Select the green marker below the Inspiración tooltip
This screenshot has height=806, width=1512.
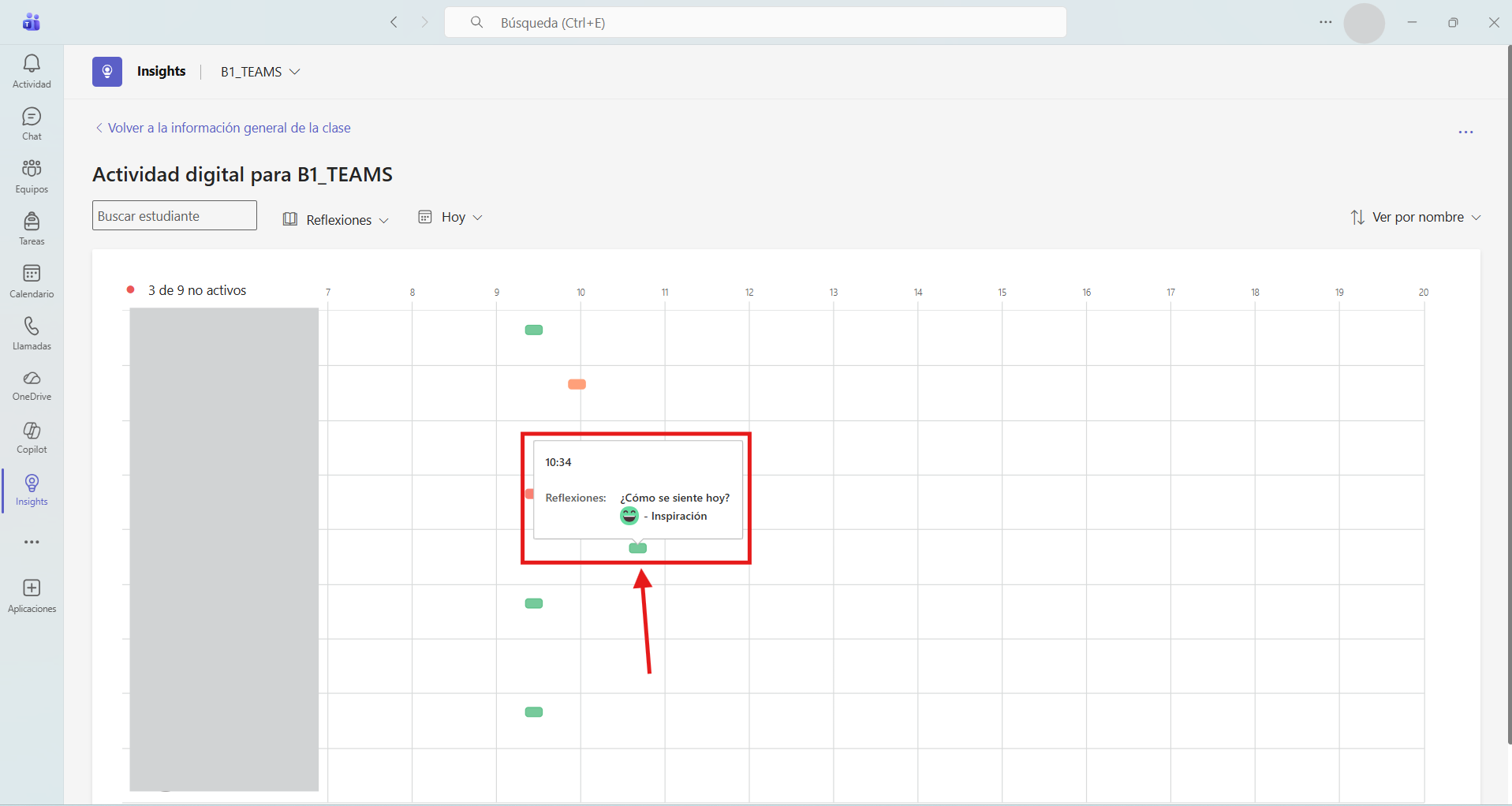tap(638, 548)
